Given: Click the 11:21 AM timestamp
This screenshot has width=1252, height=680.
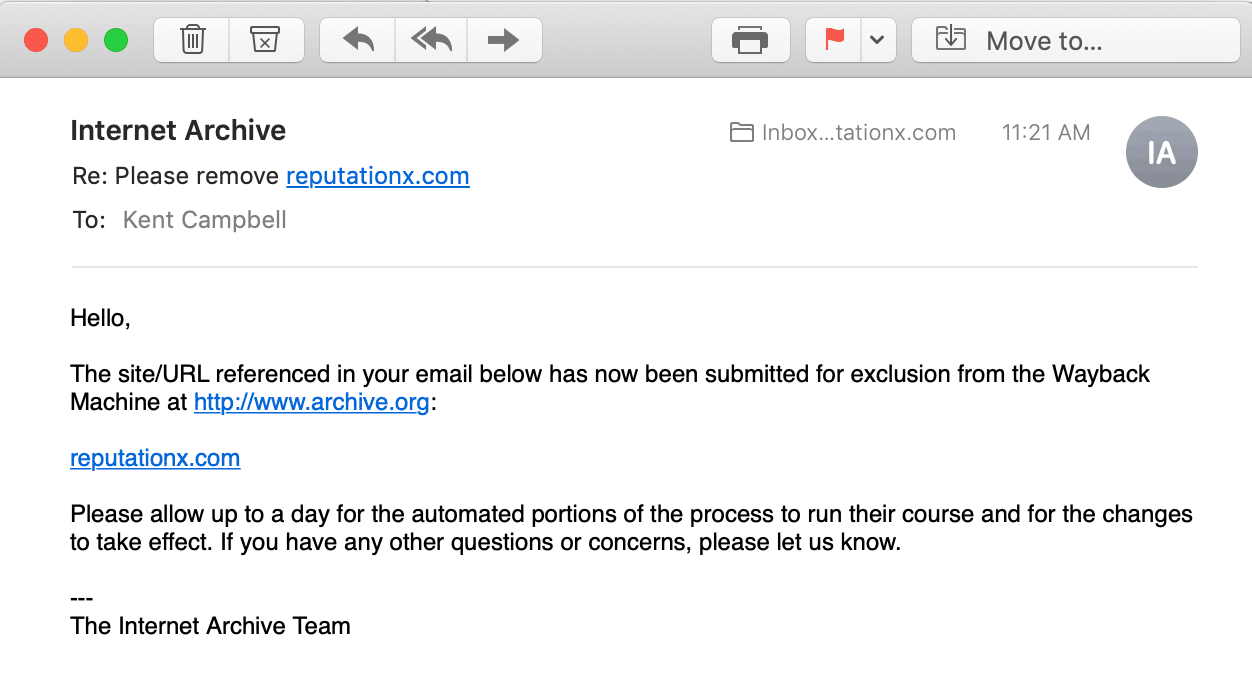Looking at the screenshot, I should [1046, 132].
